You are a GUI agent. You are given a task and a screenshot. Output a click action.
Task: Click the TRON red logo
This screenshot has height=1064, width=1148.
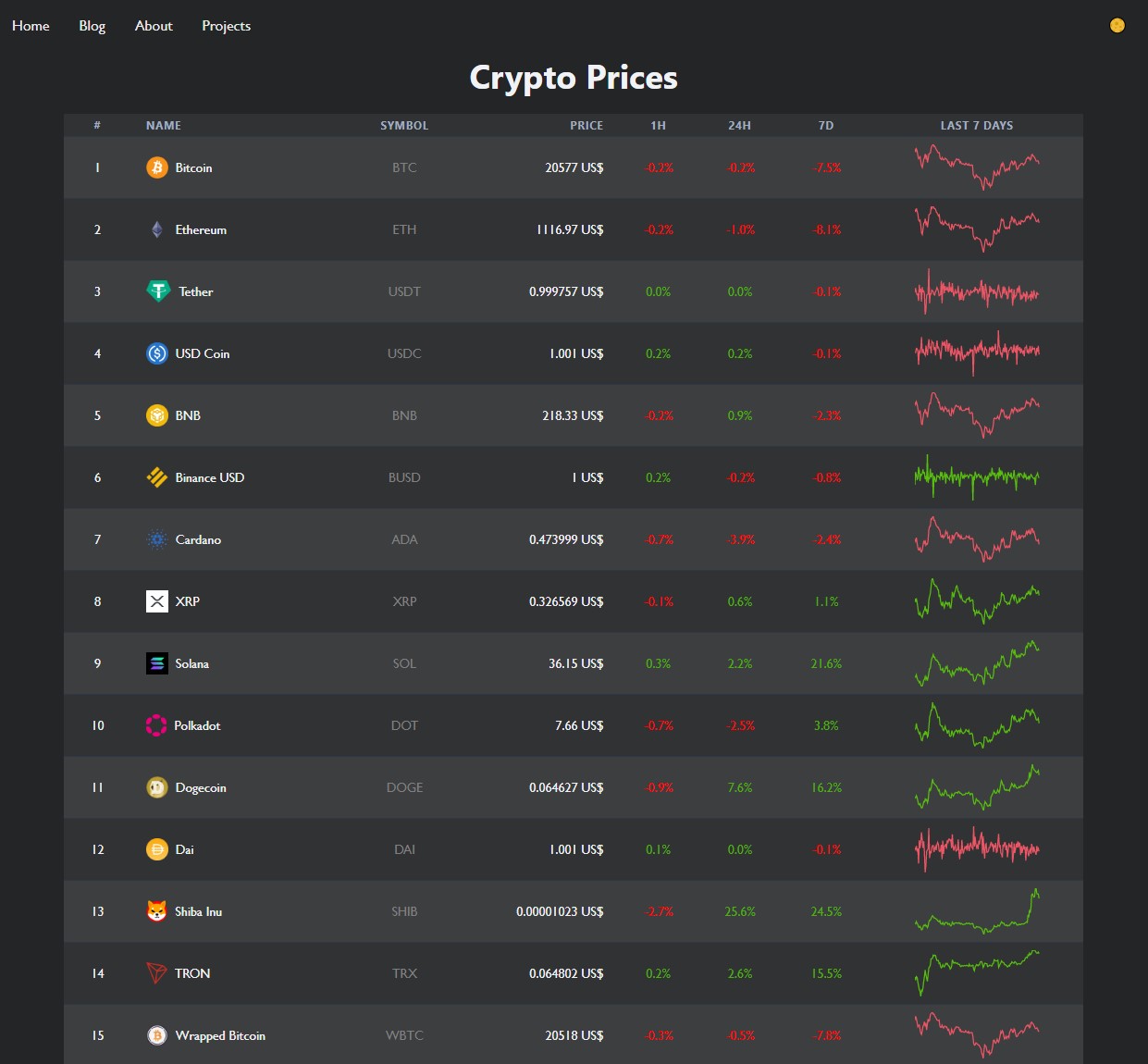tap(157, 973)
